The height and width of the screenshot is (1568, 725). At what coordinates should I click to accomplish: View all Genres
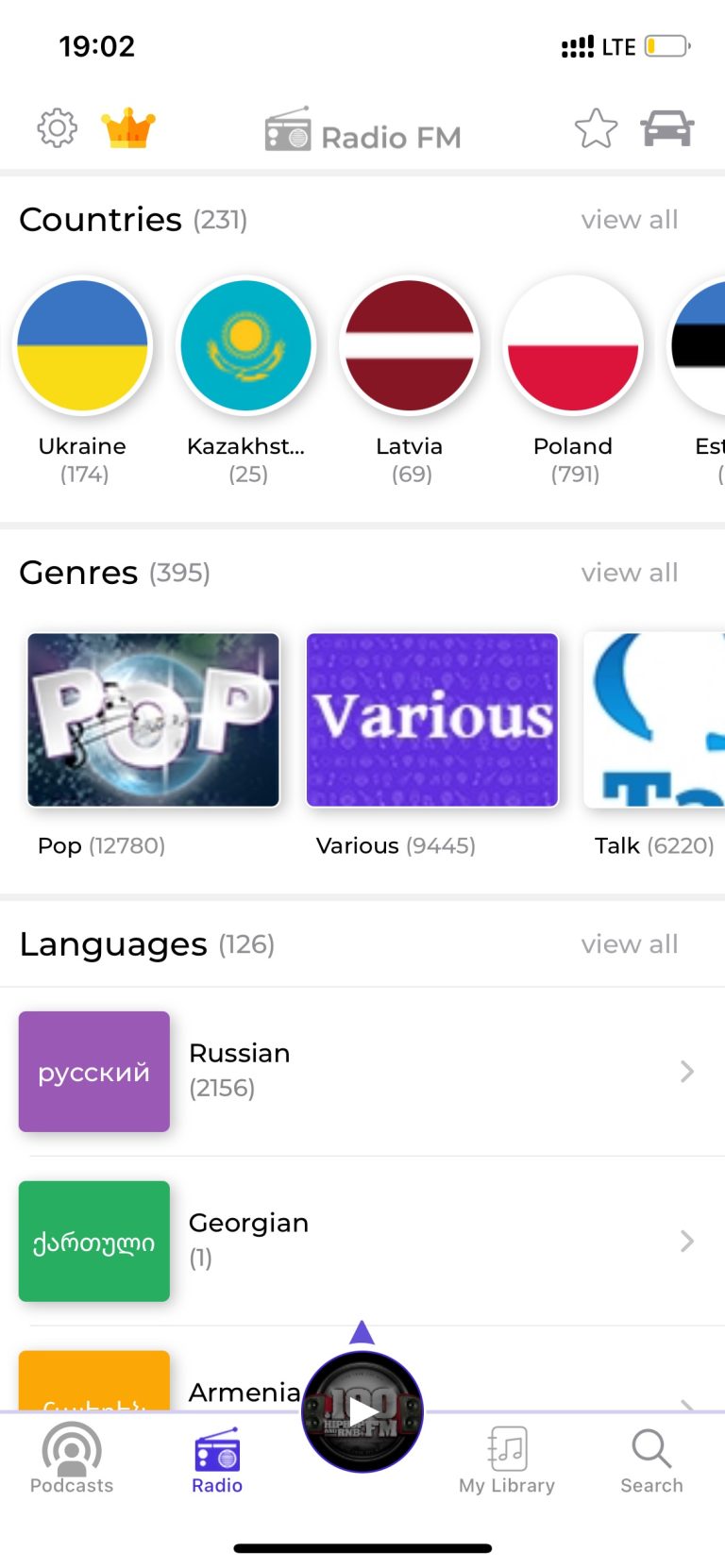point(630,573)
